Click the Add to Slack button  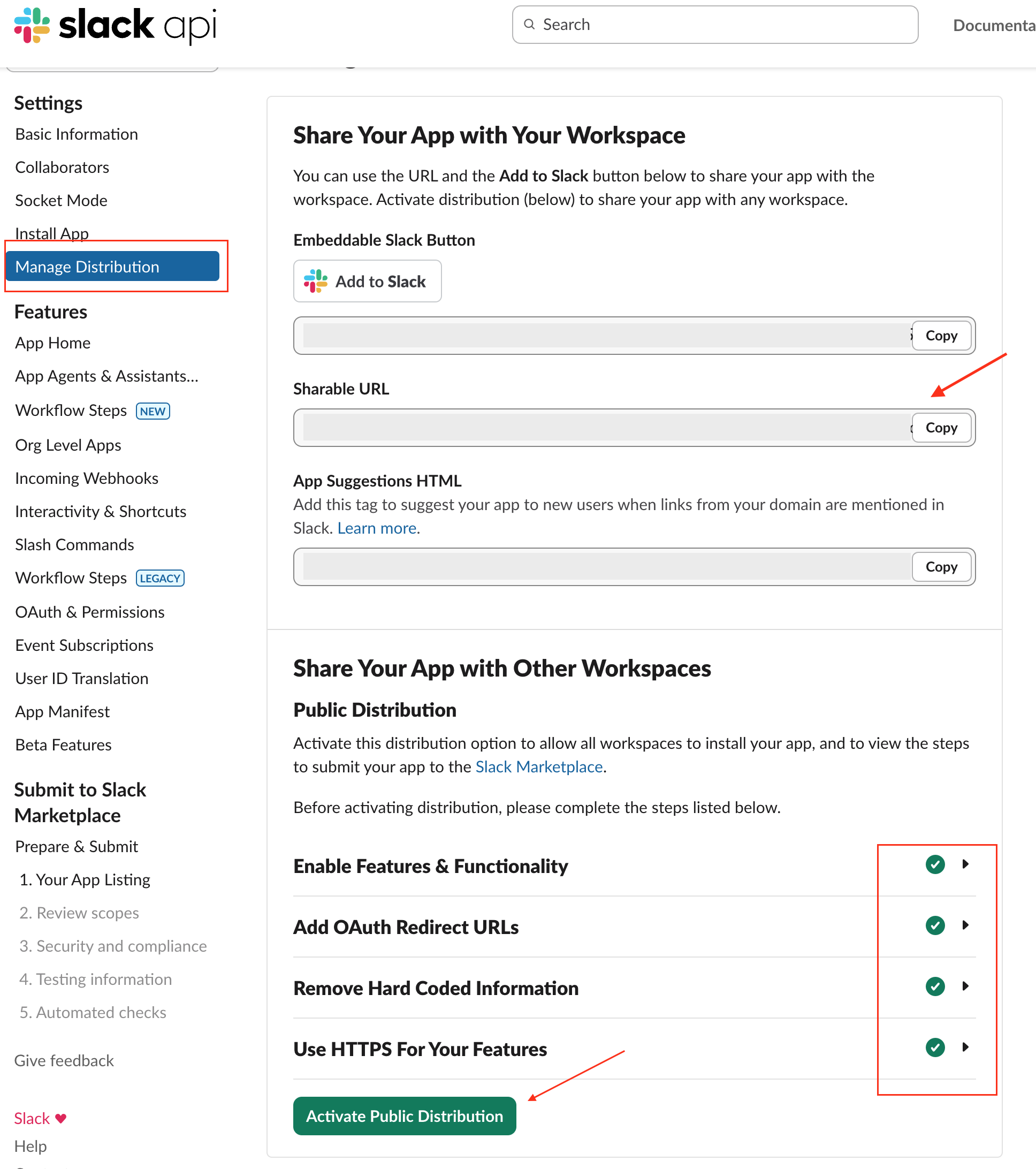click(x=367, y=281)
